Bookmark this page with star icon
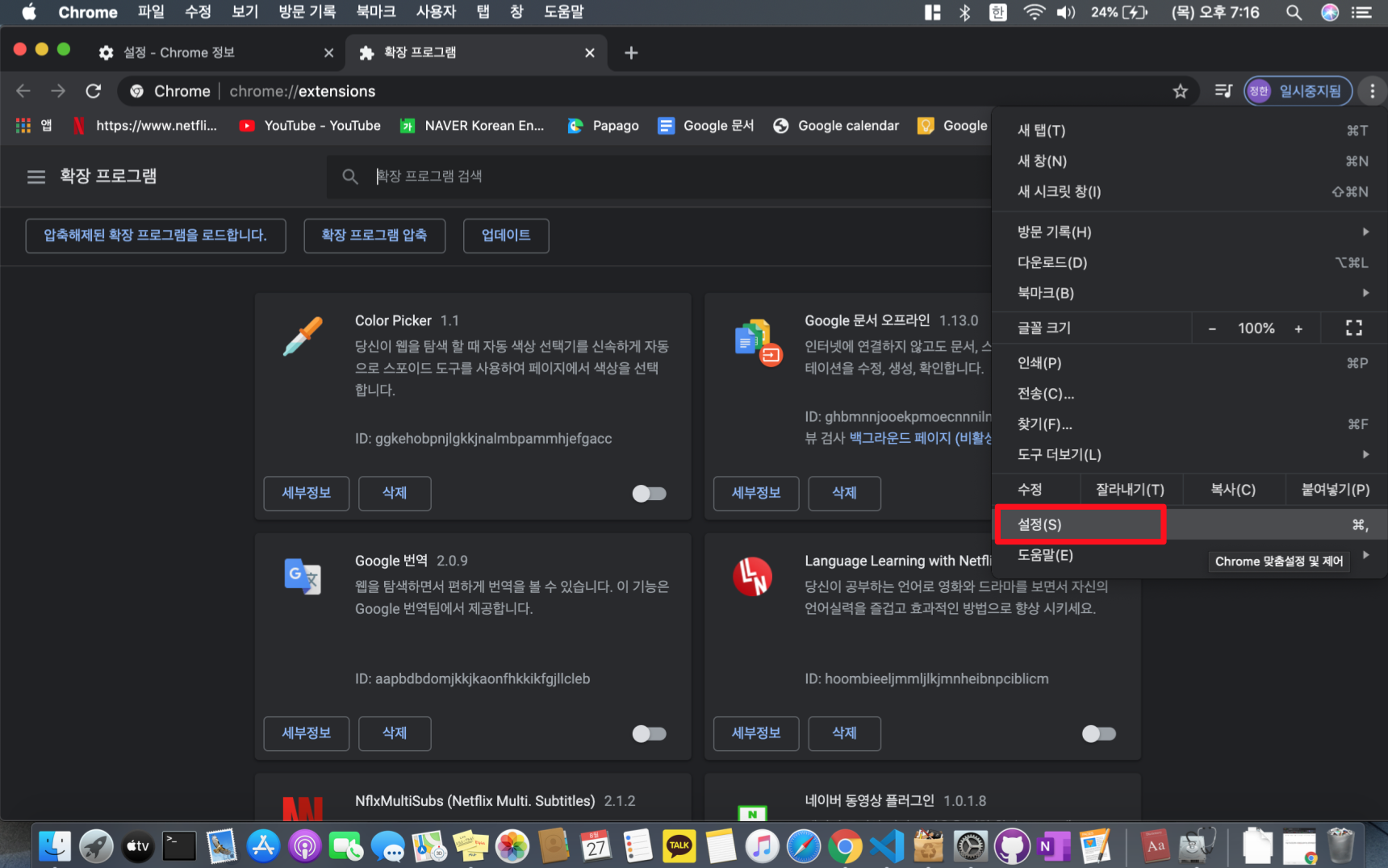Screen dimensions: 1388x868 click(1180, 91)
